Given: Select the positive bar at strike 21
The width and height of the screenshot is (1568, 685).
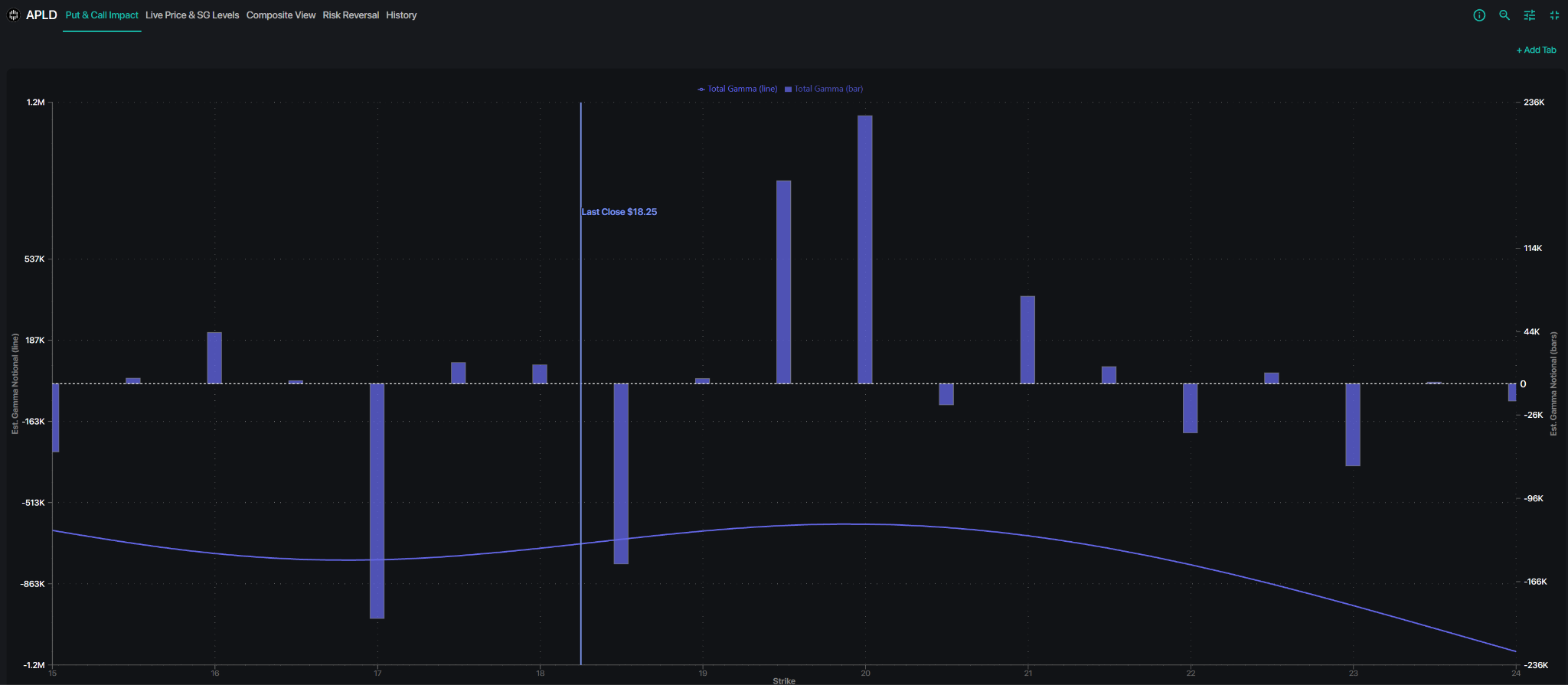Looking at the screenshot, I should (1027, 340).
